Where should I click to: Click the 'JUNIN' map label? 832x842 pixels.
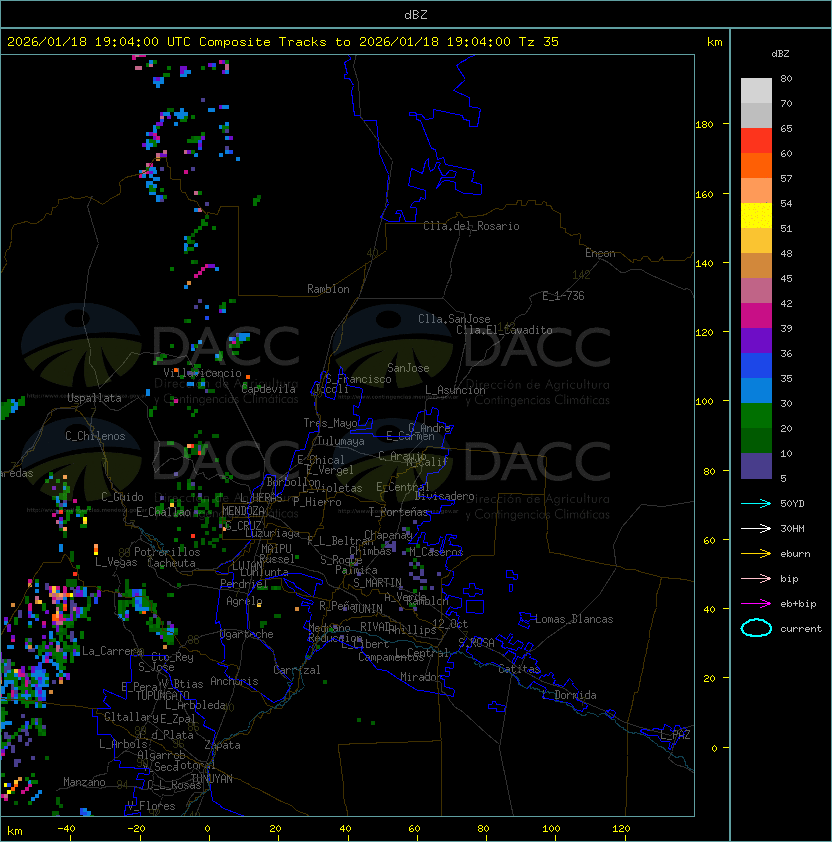click(x=367, y=608)
